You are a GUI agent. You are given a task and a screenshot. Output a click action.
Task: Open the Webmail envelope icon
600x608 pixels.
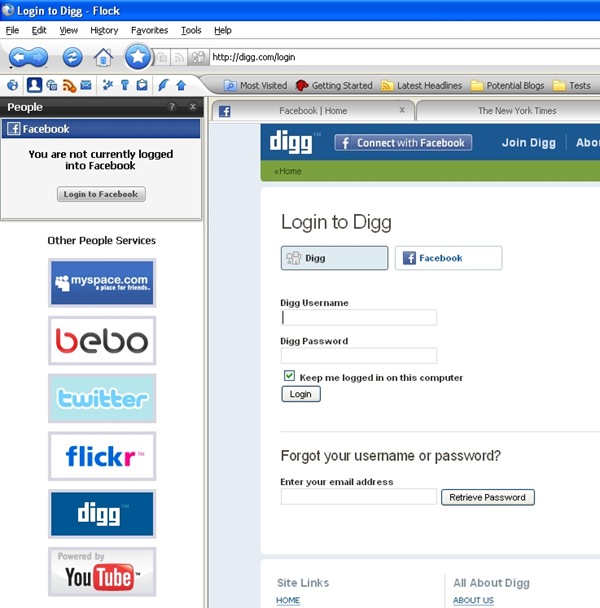[86, 86]
